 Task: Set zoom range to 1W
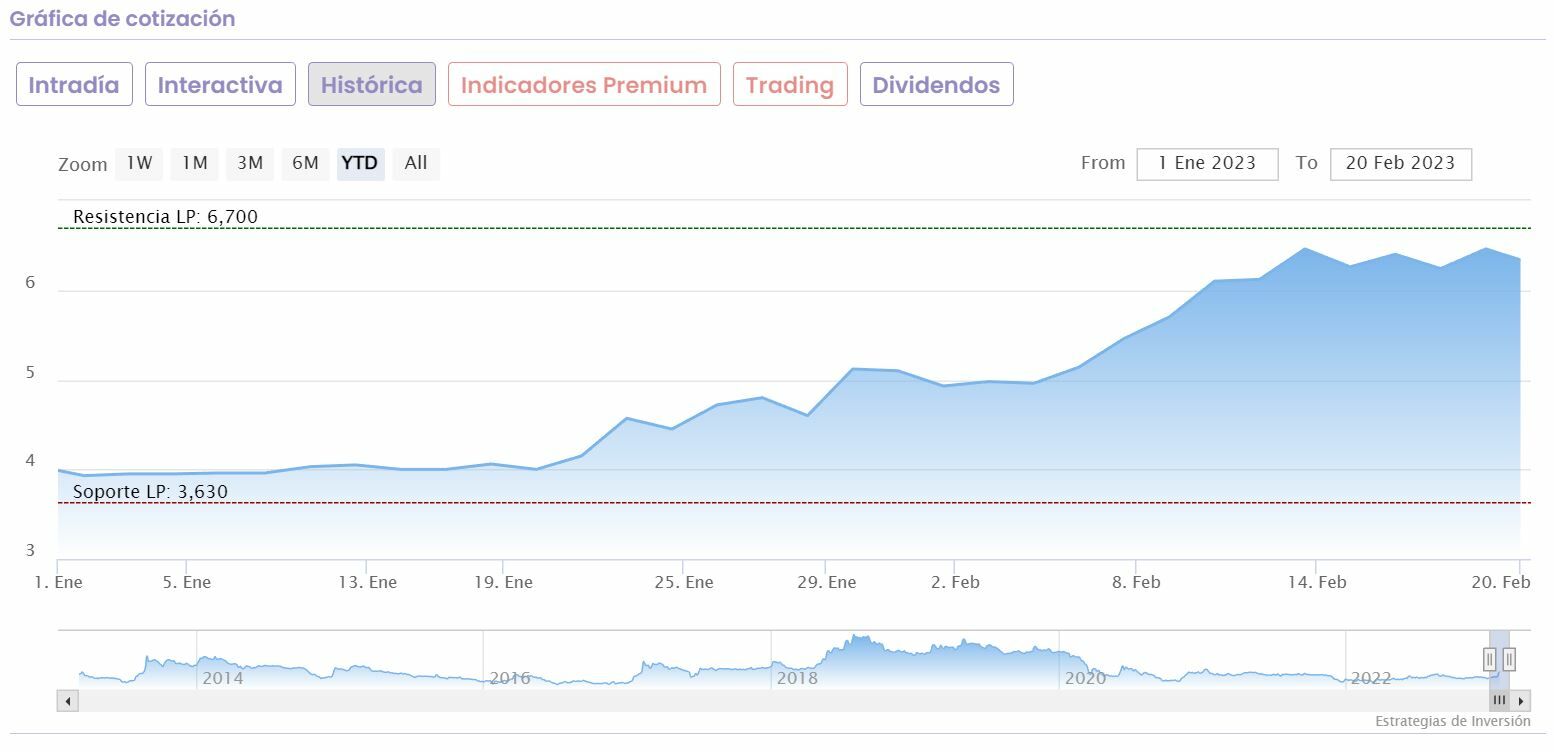(139, 163)
